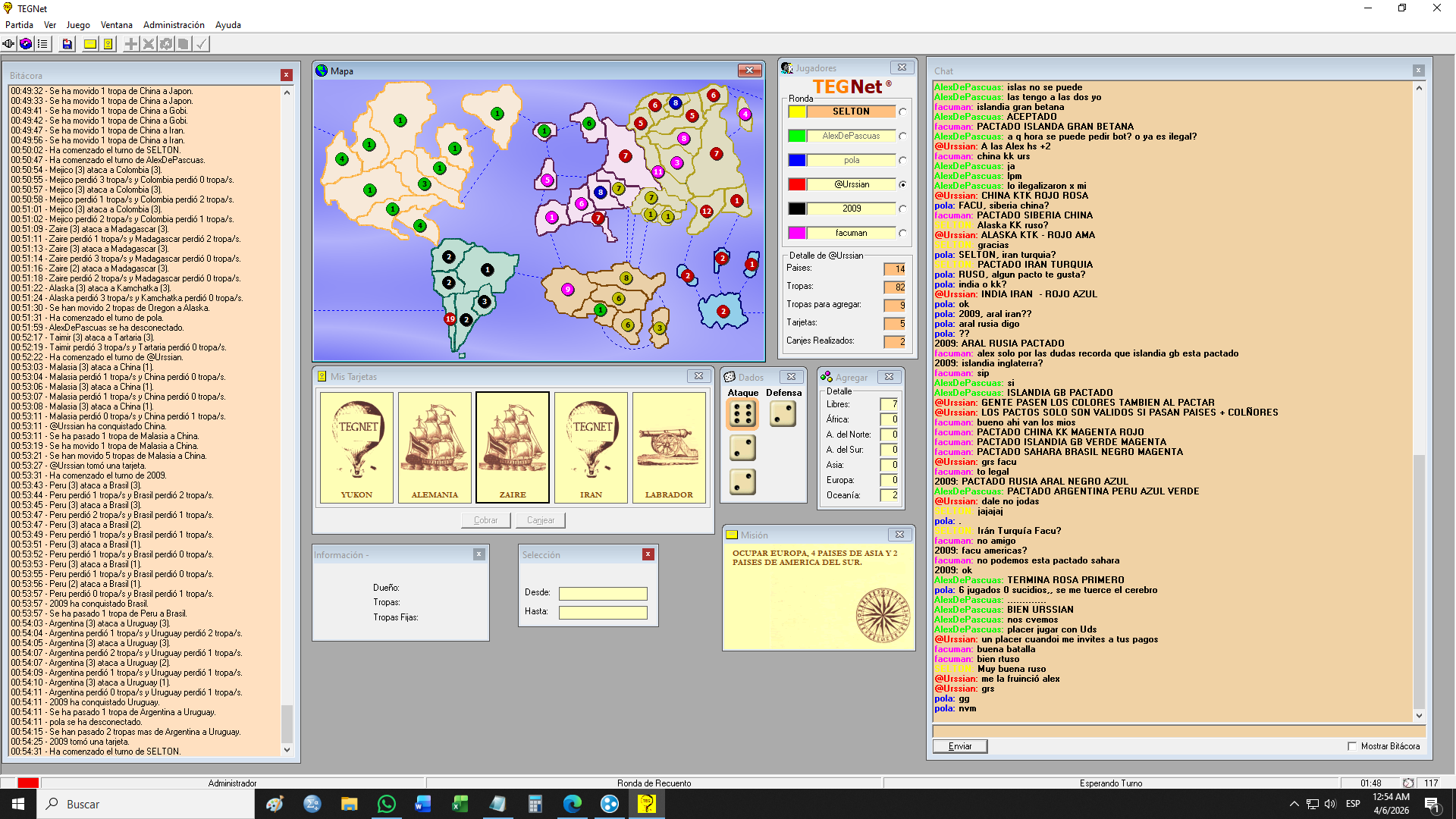Open the Administración menu

coord(174,25)
